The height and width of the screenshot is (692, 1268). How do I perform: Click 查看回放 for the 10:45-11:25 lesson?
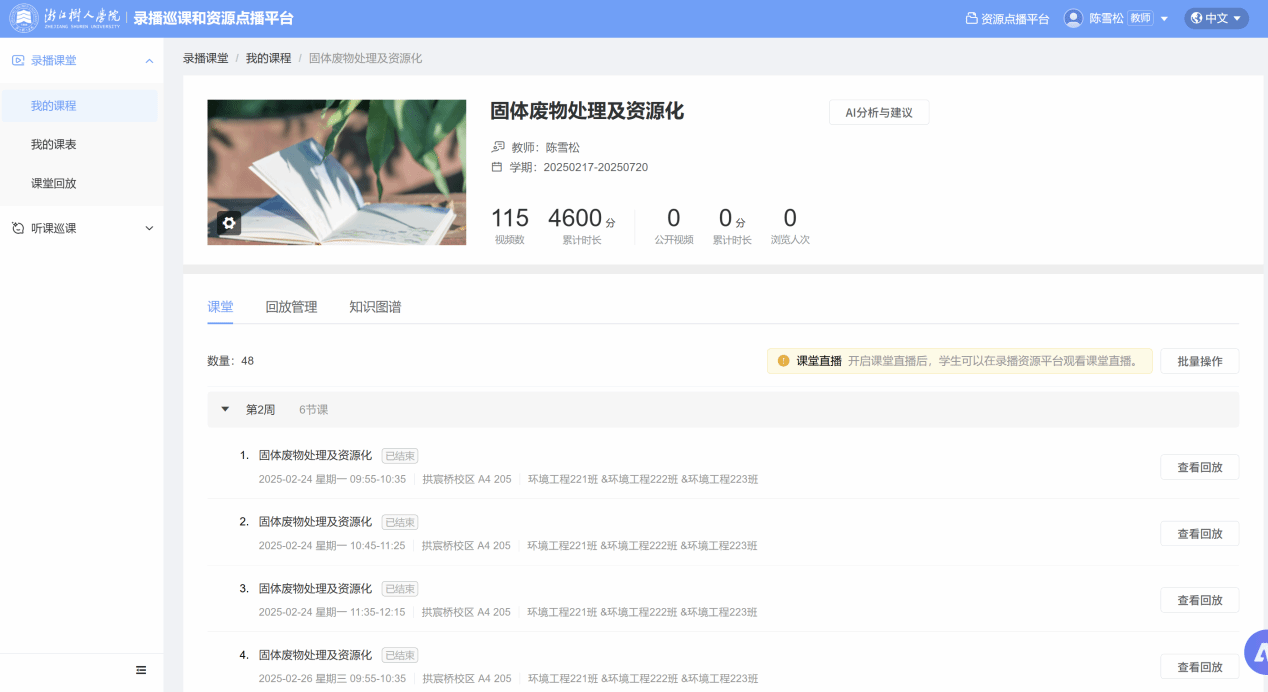click(x=1200, y=534)
